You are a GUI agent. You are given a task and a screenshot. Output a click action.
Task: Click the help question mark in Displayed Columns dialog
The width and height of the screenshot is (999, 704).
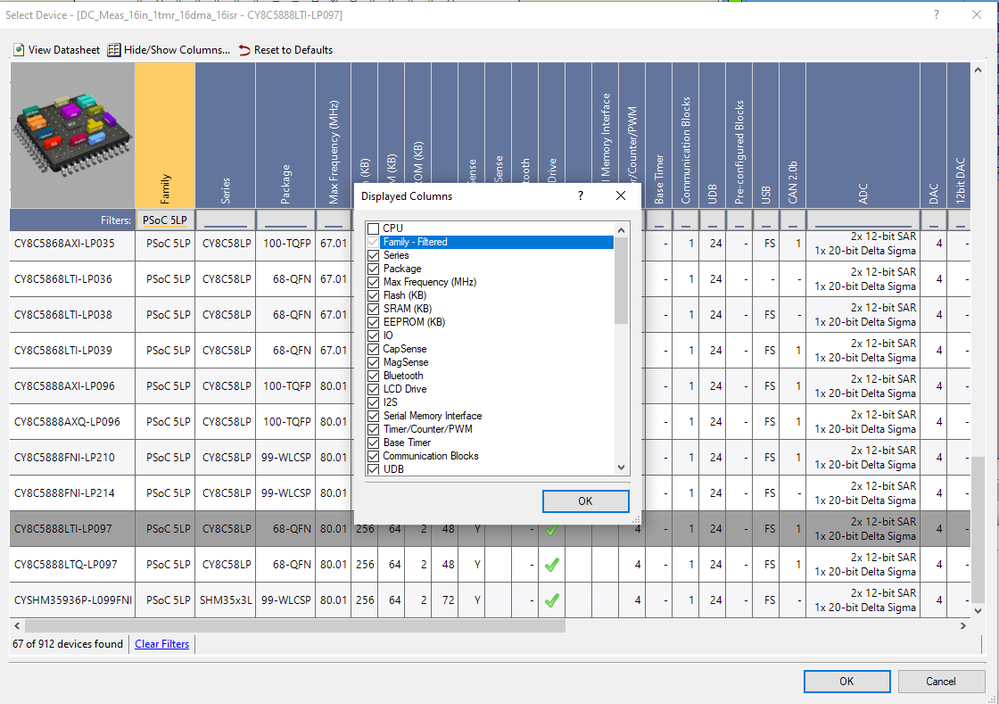pyautogui.click(x=580, y=196)
